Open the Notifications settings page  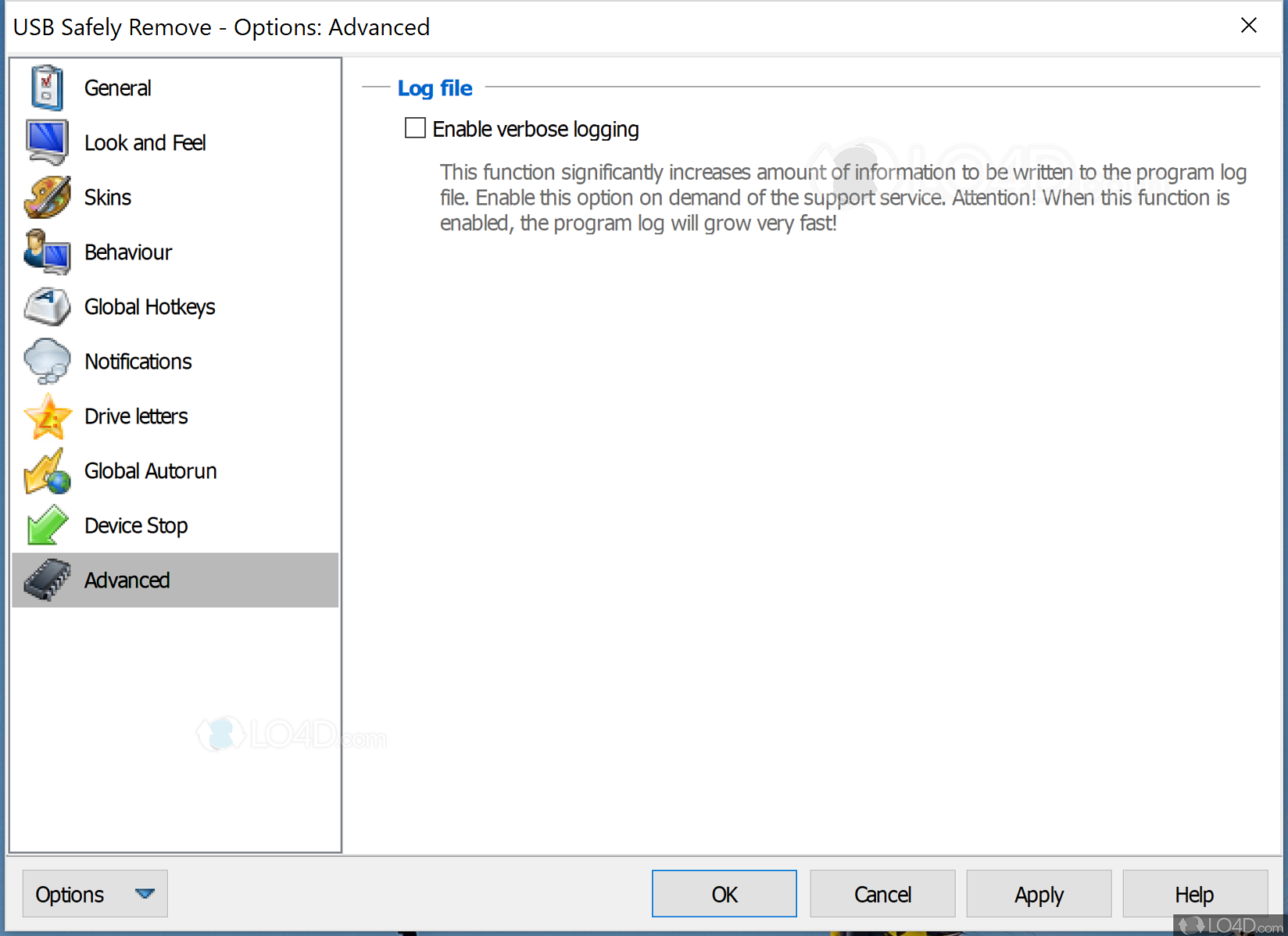pos(138,361)
